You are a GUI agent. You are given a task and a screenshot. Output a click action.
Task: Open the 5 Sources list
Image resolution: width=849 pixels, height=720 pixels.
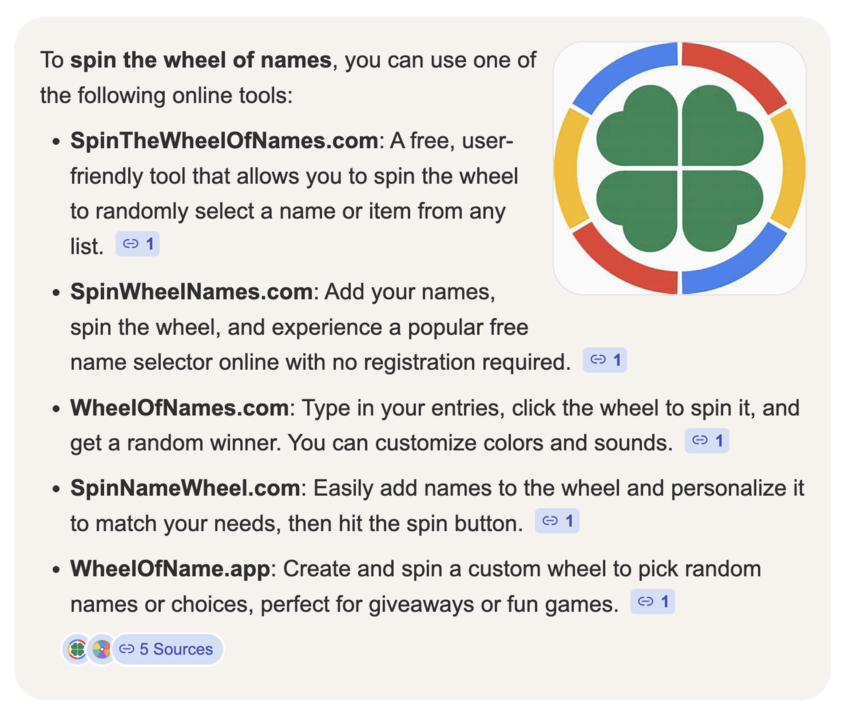(x=168, y=649)
